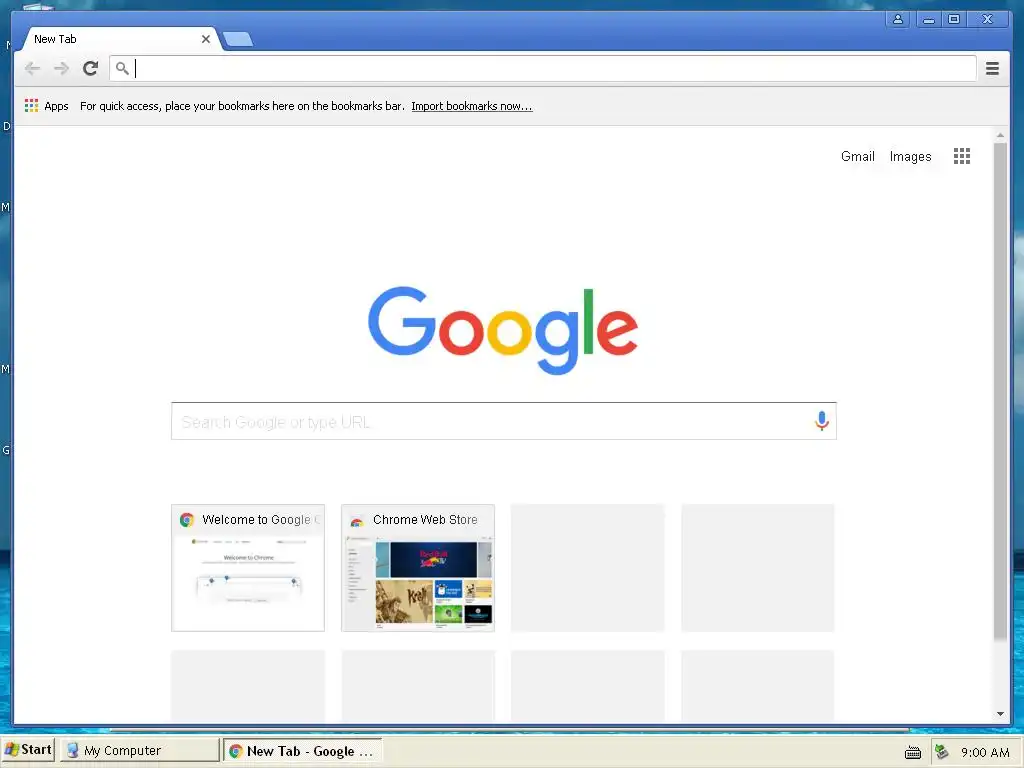The width and height of the screenshot is (1024, 768).
Task: Click the search magnifier in address bar
Action: 122,68
